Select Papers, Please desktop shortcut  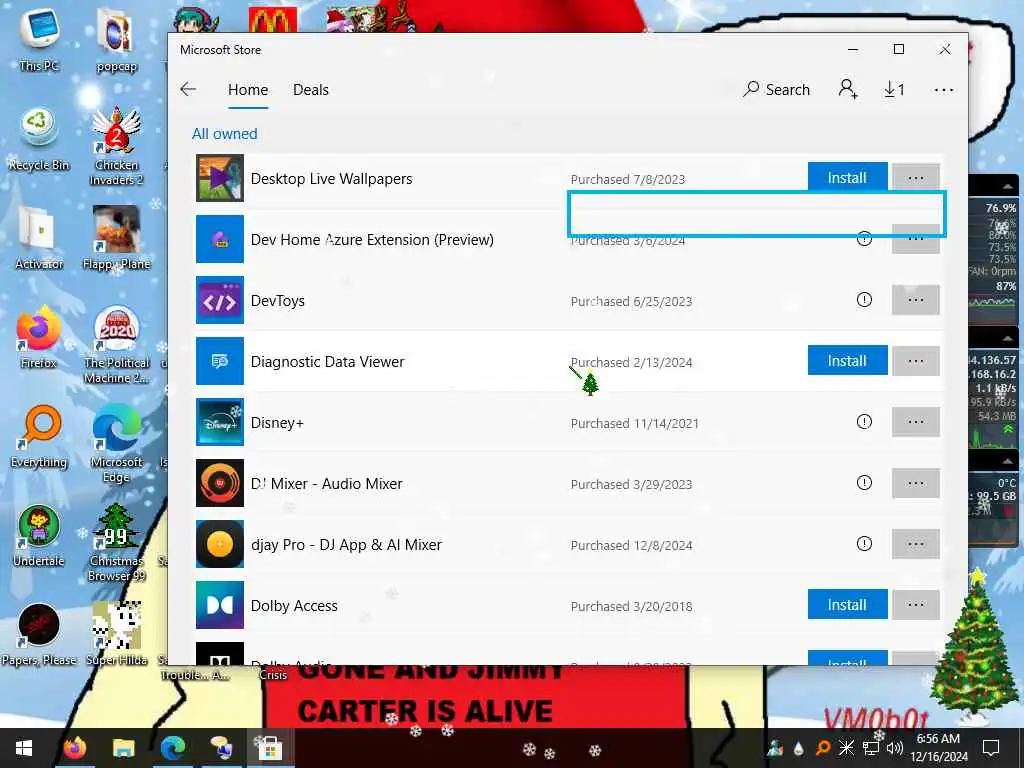(39, 635)
